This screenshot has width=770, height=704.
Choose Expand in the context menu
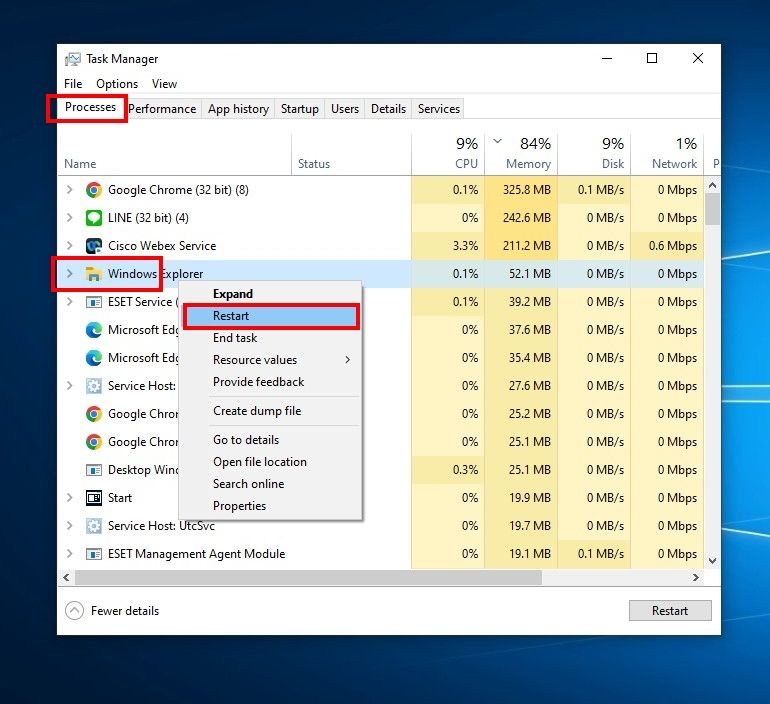271,294
